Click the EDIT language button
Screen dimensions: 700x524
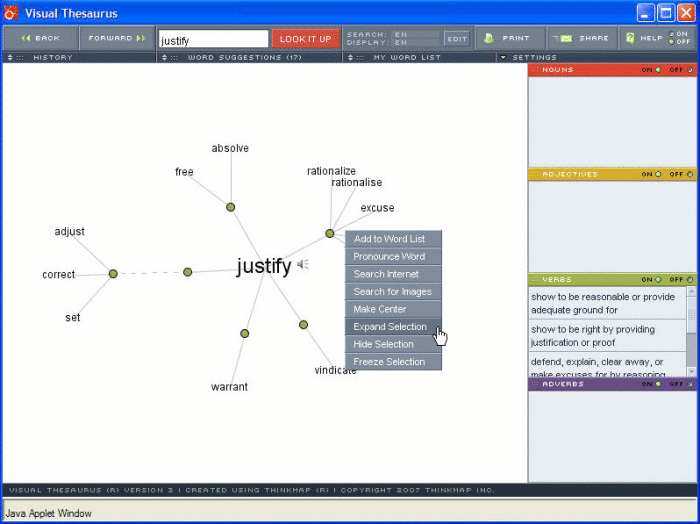(457, 39)
